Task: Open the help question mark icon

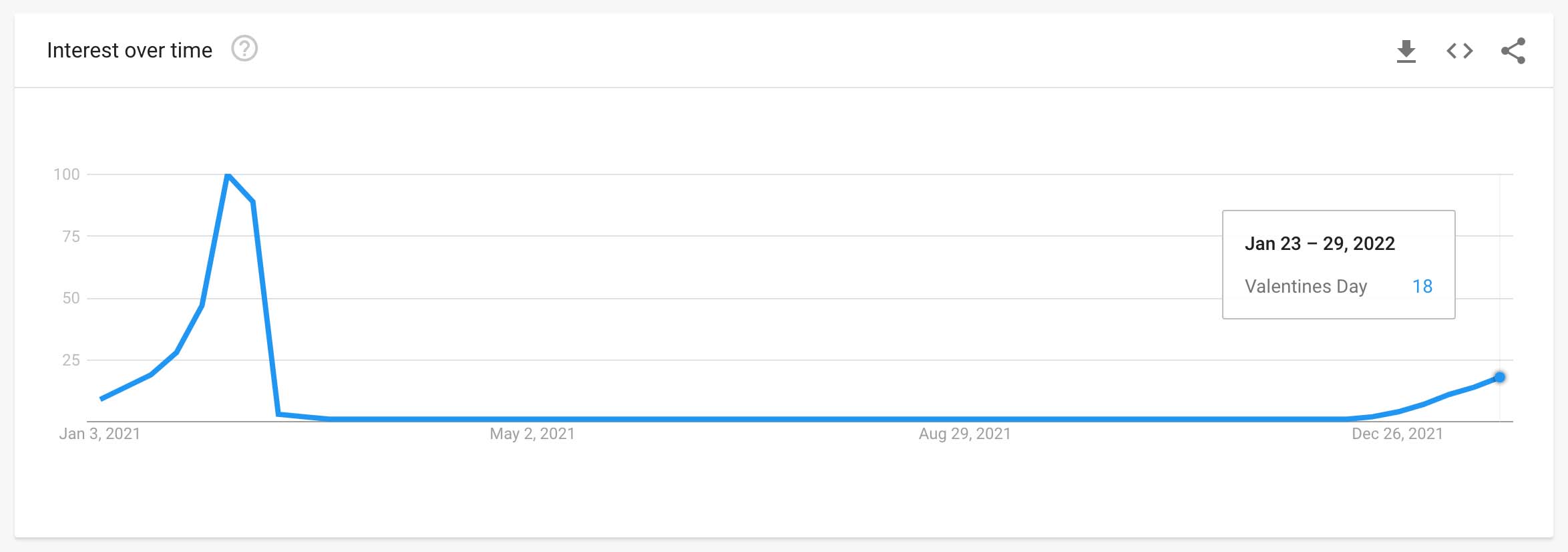Action: click(x=244, y=49)
